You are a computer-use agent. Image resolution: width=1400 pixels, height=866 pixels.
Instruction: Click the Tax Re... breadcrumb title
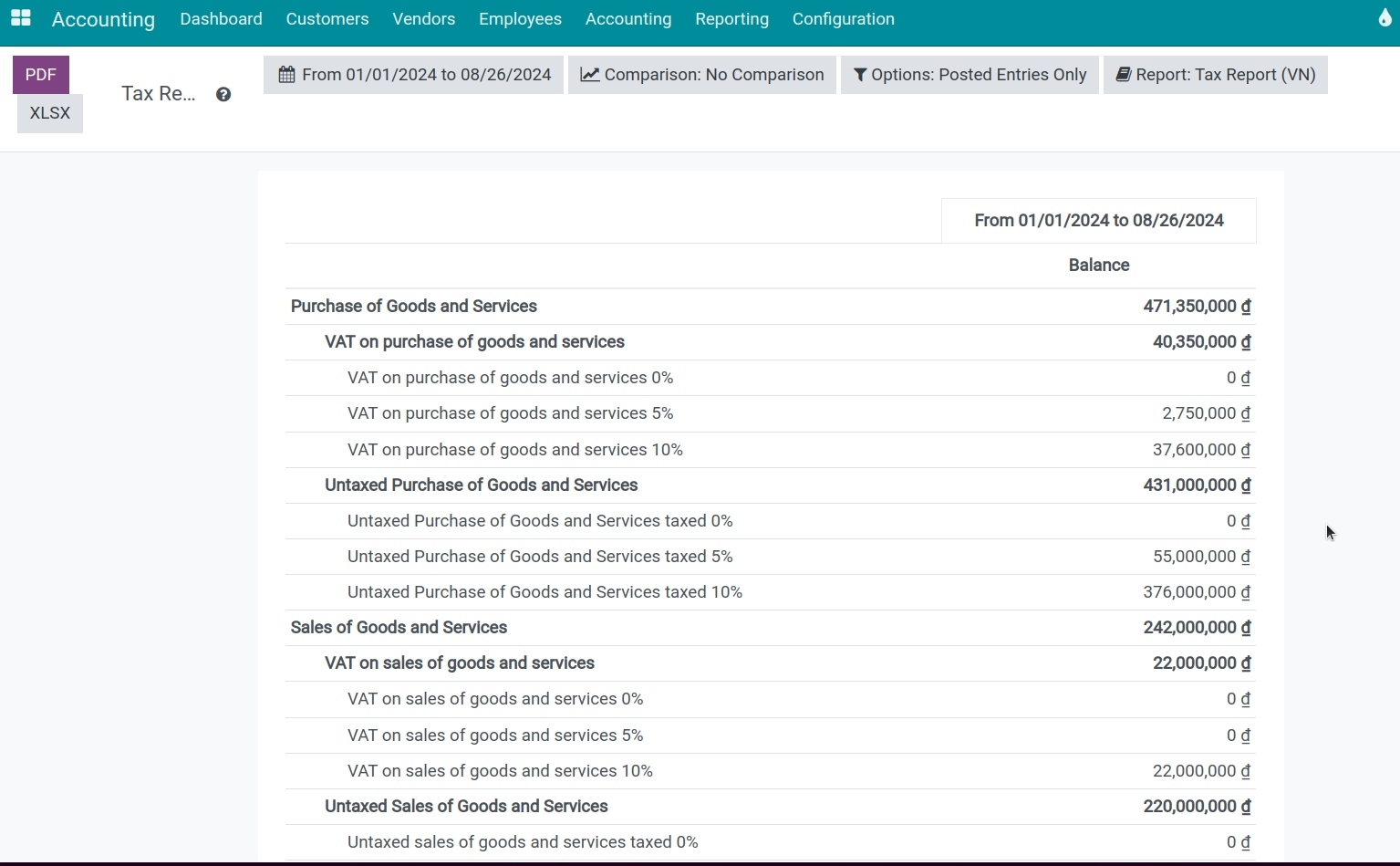coord(159,94)
